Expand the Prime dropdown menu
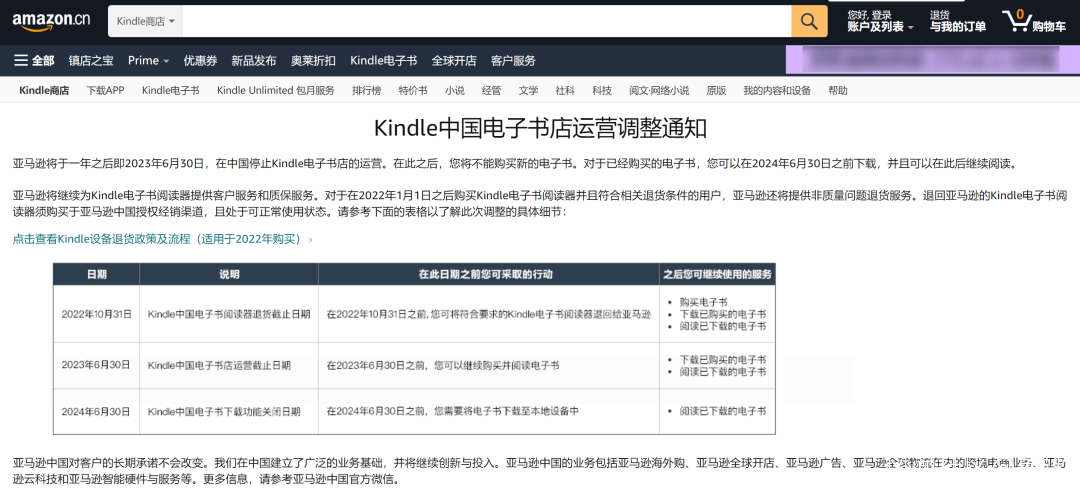This screenshot has width=1080, height=496. 148,61
